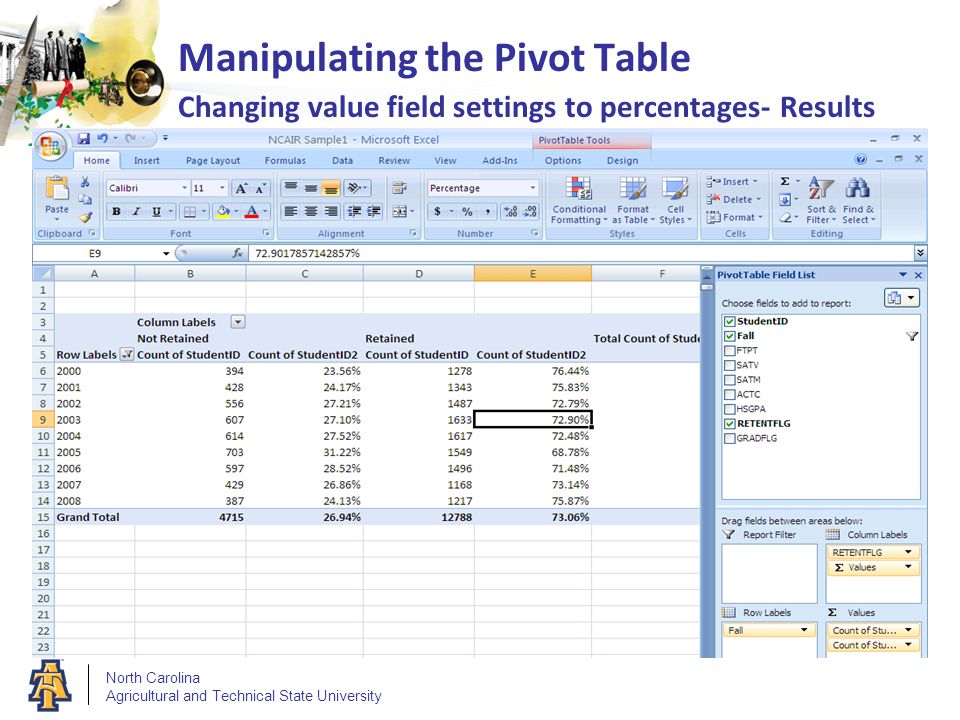This screenshot has width=960, height=720.
Task: Open Fall field dropdown in Row Labels
Action: click(804, 630)
